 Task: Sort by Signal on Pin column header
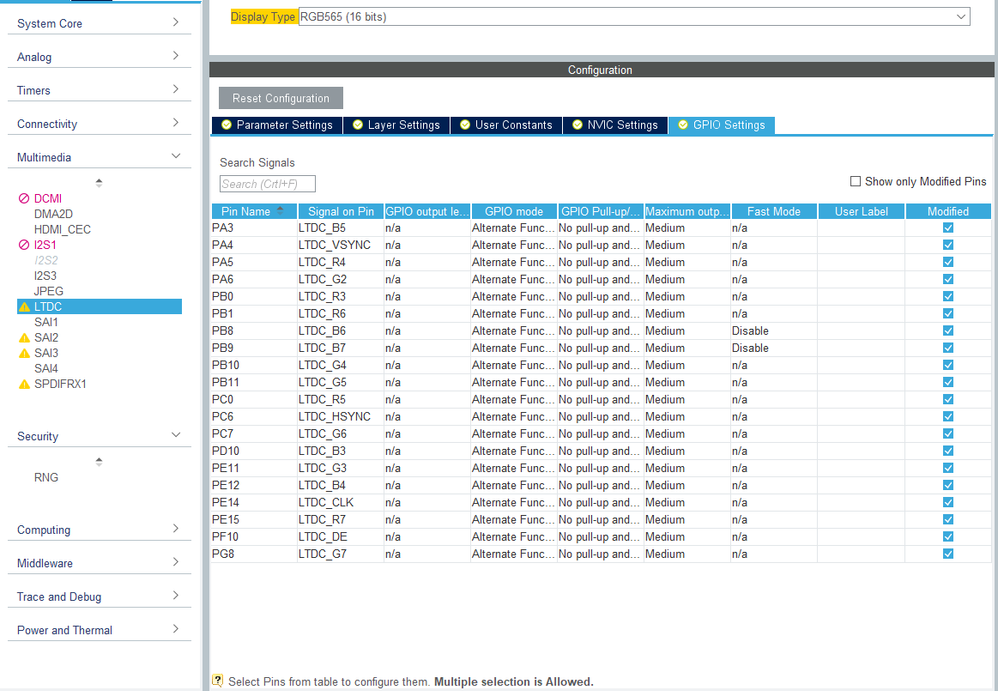click(341, 211)
